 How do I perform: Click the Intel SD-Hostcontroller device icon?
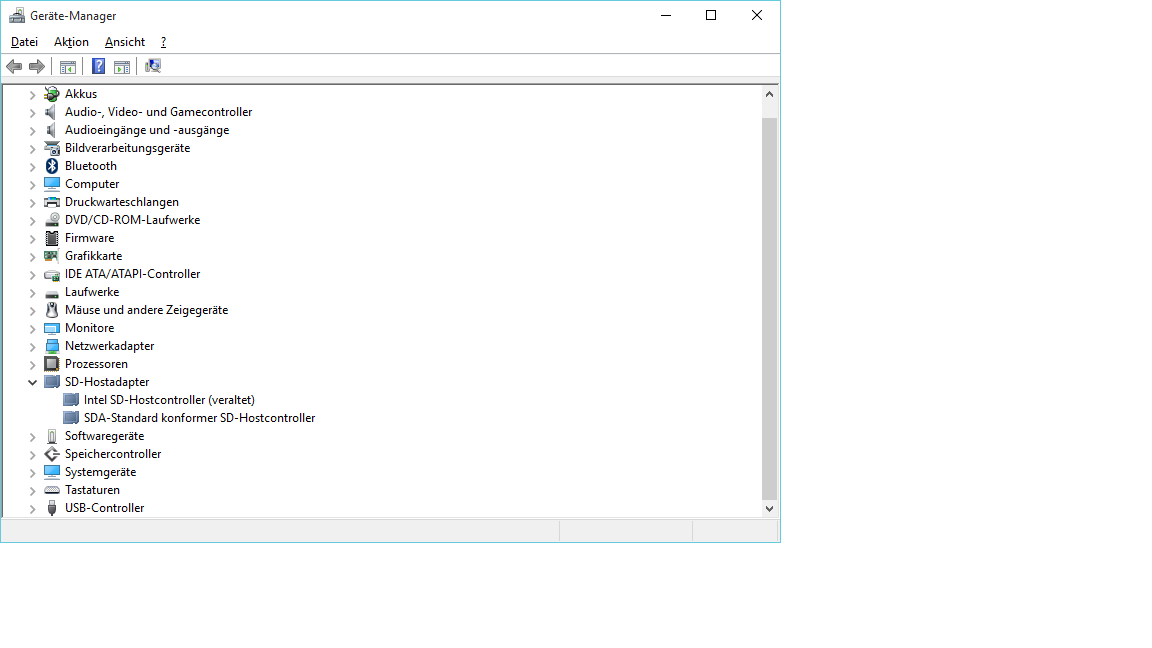[x=71, y=400]
